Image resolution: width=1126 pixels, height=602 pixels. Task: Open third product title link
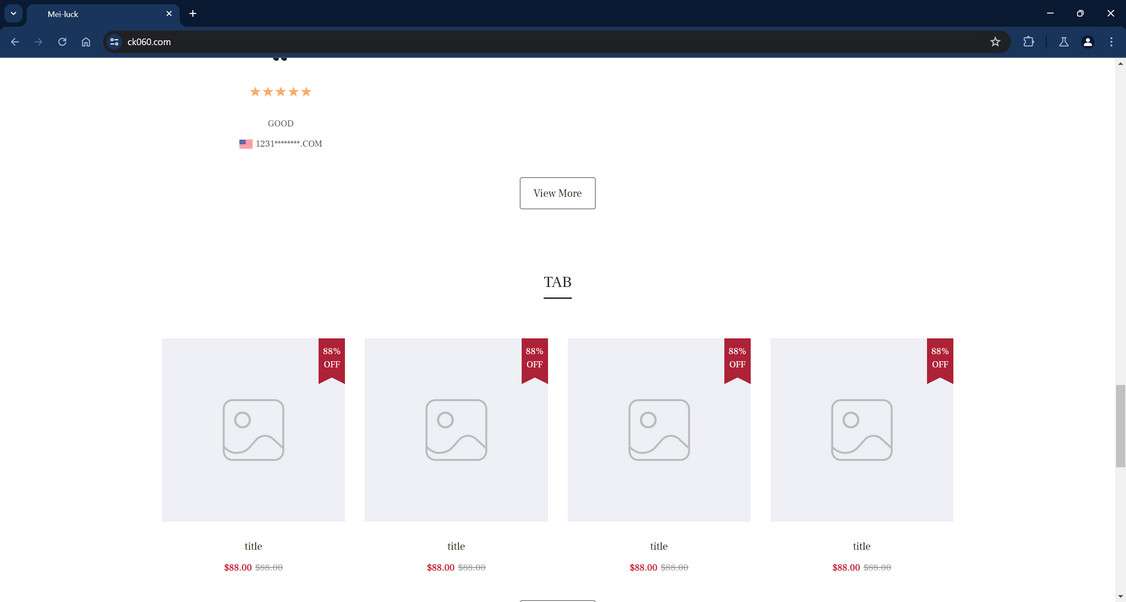tap(659, 546)
